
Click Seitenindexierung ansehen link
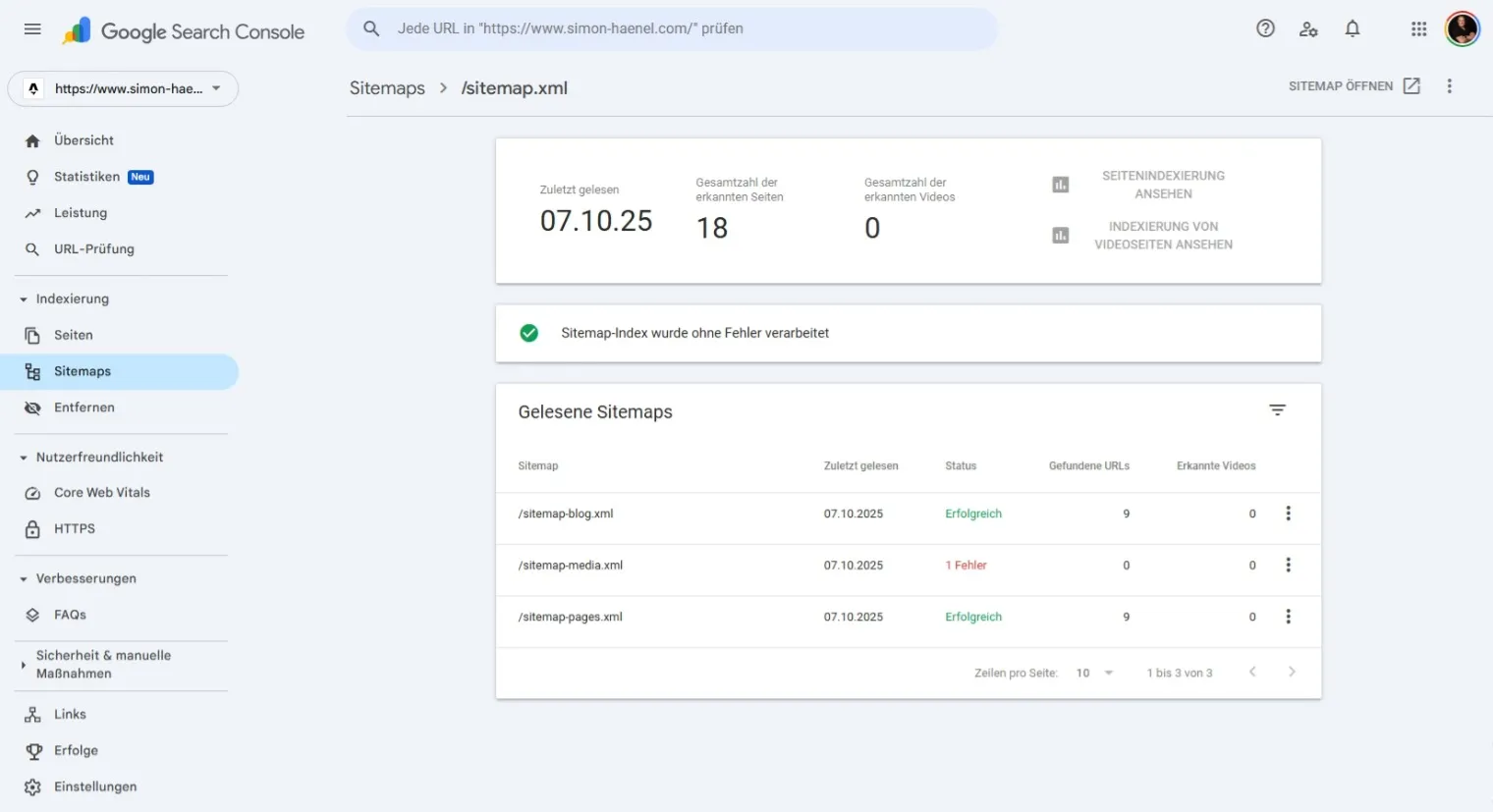point(1162,185)
